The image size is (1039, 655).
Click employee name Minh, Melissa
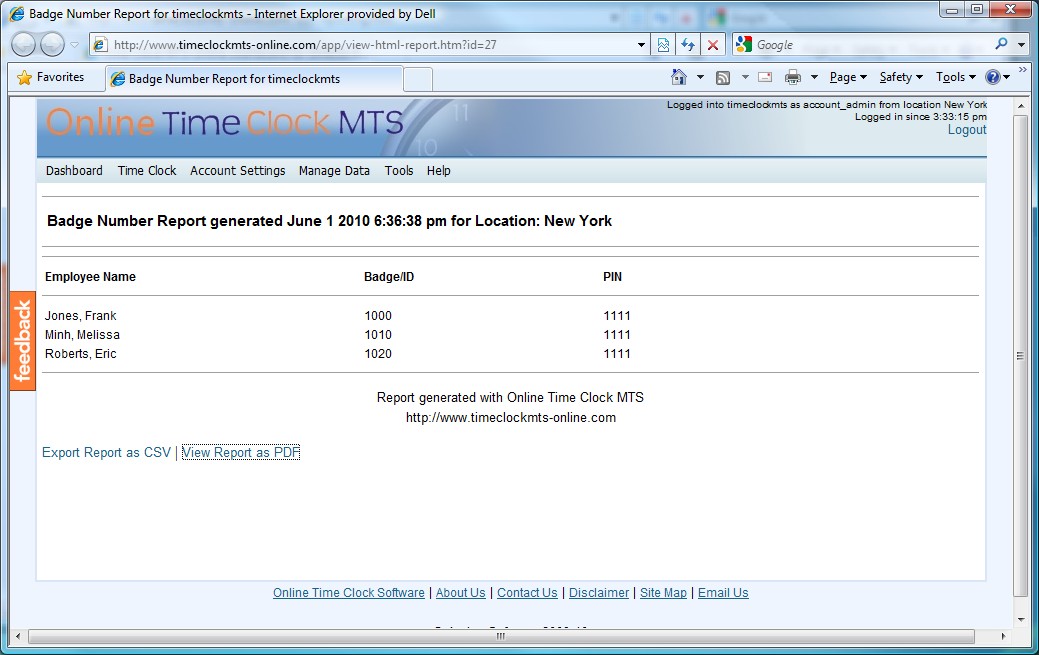[82, 335]
